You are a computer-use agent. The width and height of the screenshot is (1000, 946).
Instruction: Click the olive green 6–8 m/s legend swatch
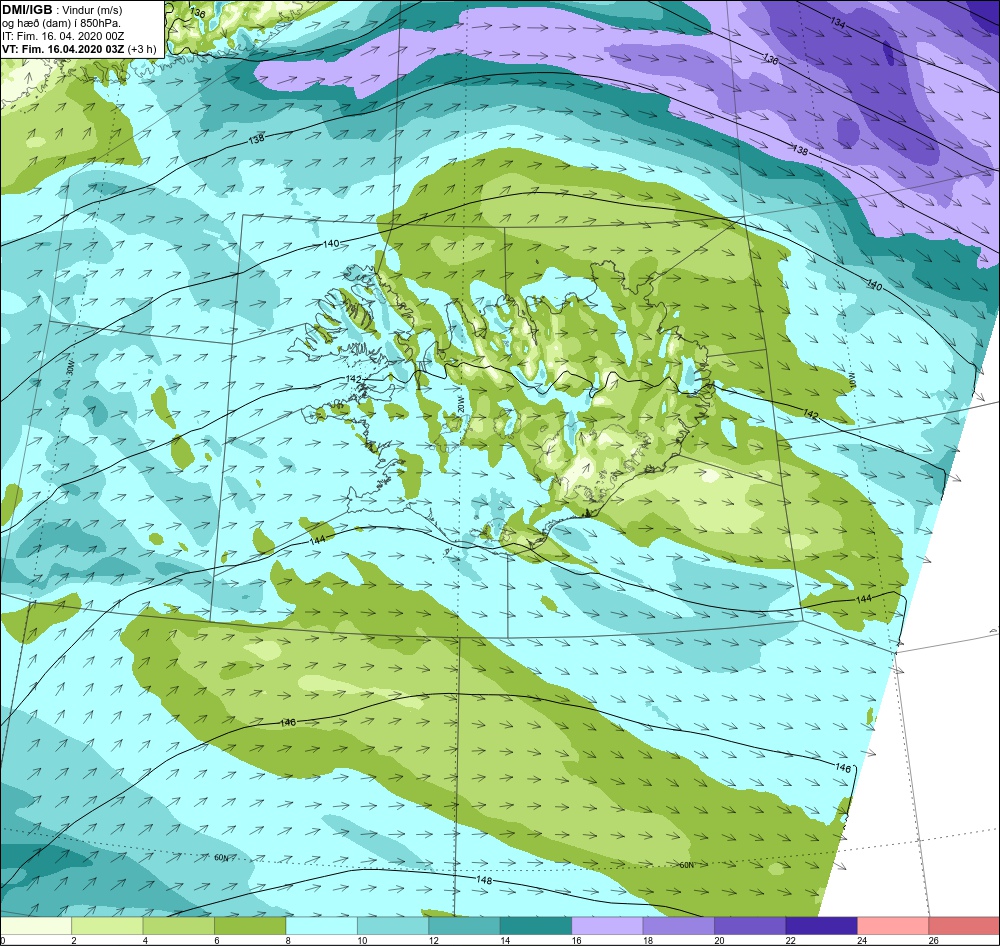tap(250, 926)
